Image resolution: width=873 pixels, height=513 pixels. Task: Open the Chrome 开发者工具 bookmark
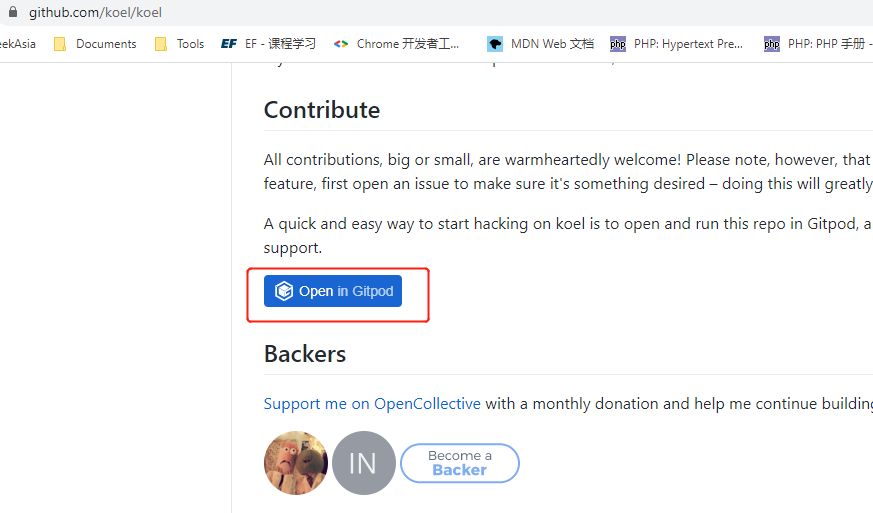tap(397, 44)
